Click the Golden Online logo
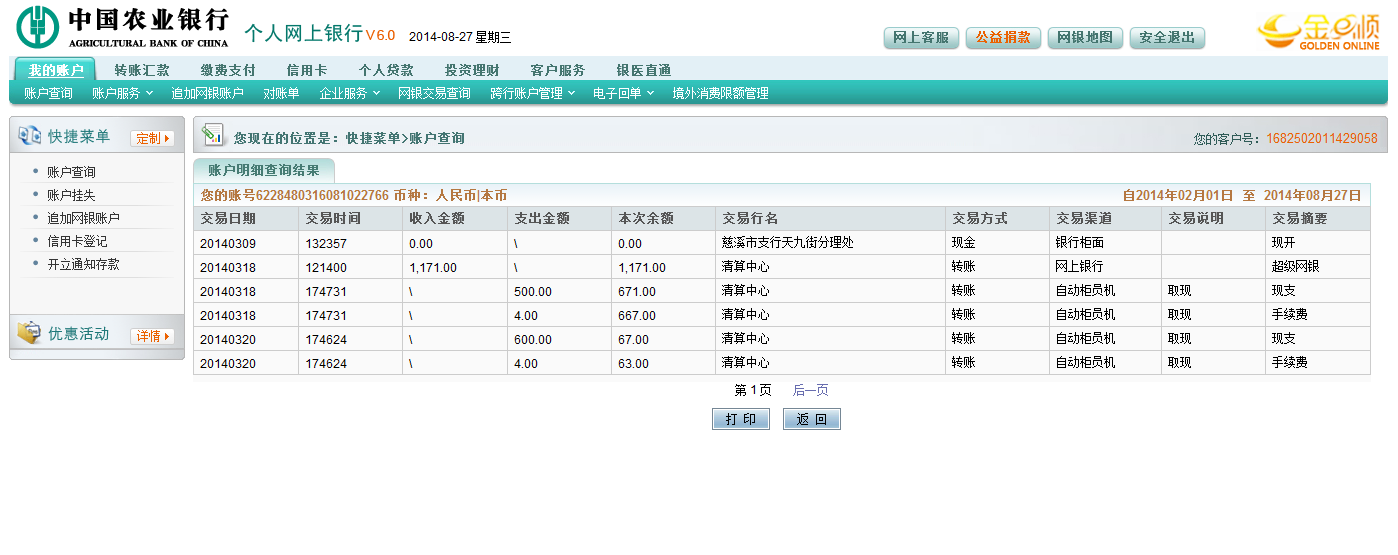 click(x=1318, y=31)
